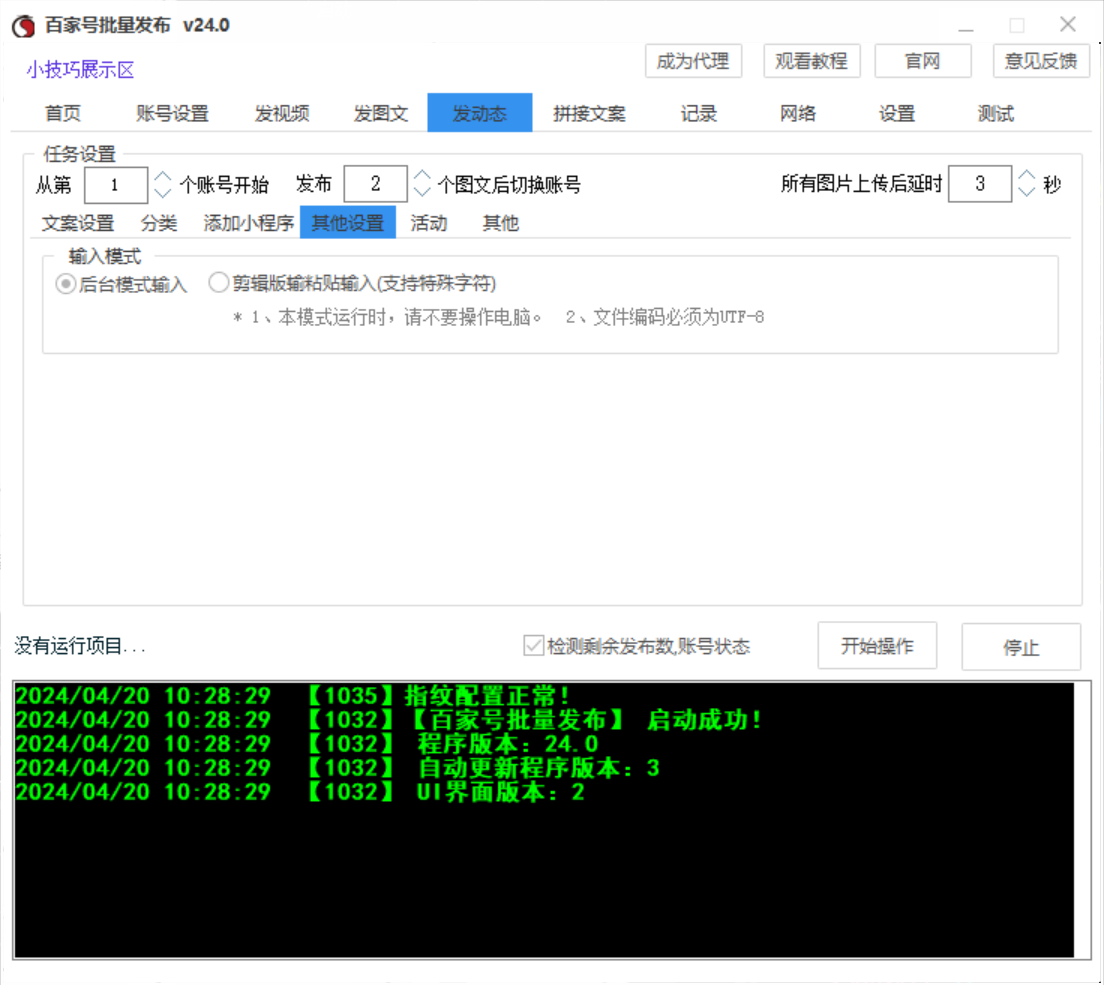Viewport: 1104px width, 985px height.
Task: Increase the upload delay seconds
Action: coord(1027,175)
